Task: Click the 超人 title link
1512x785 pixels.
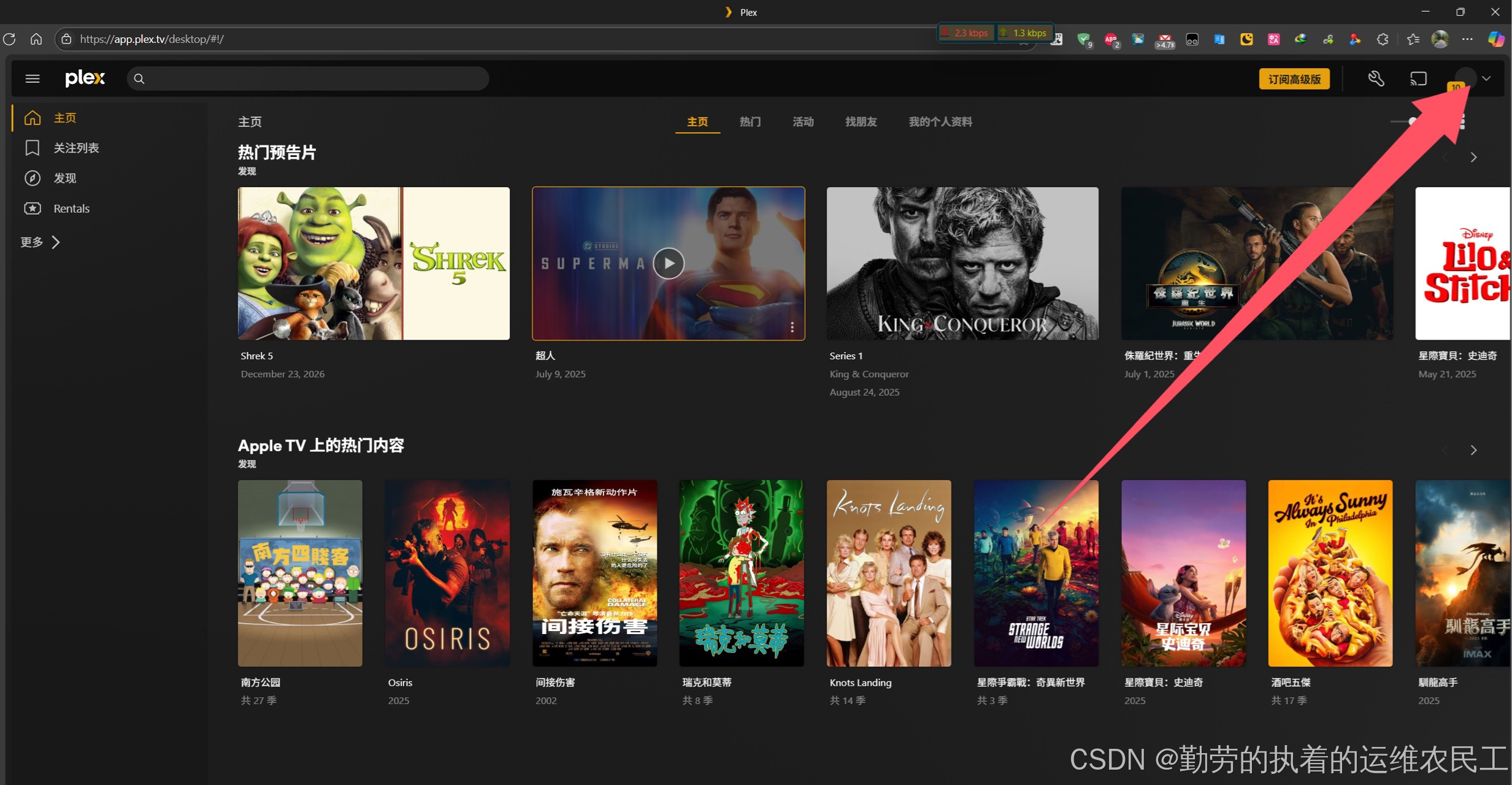Action: pos(545,356)
